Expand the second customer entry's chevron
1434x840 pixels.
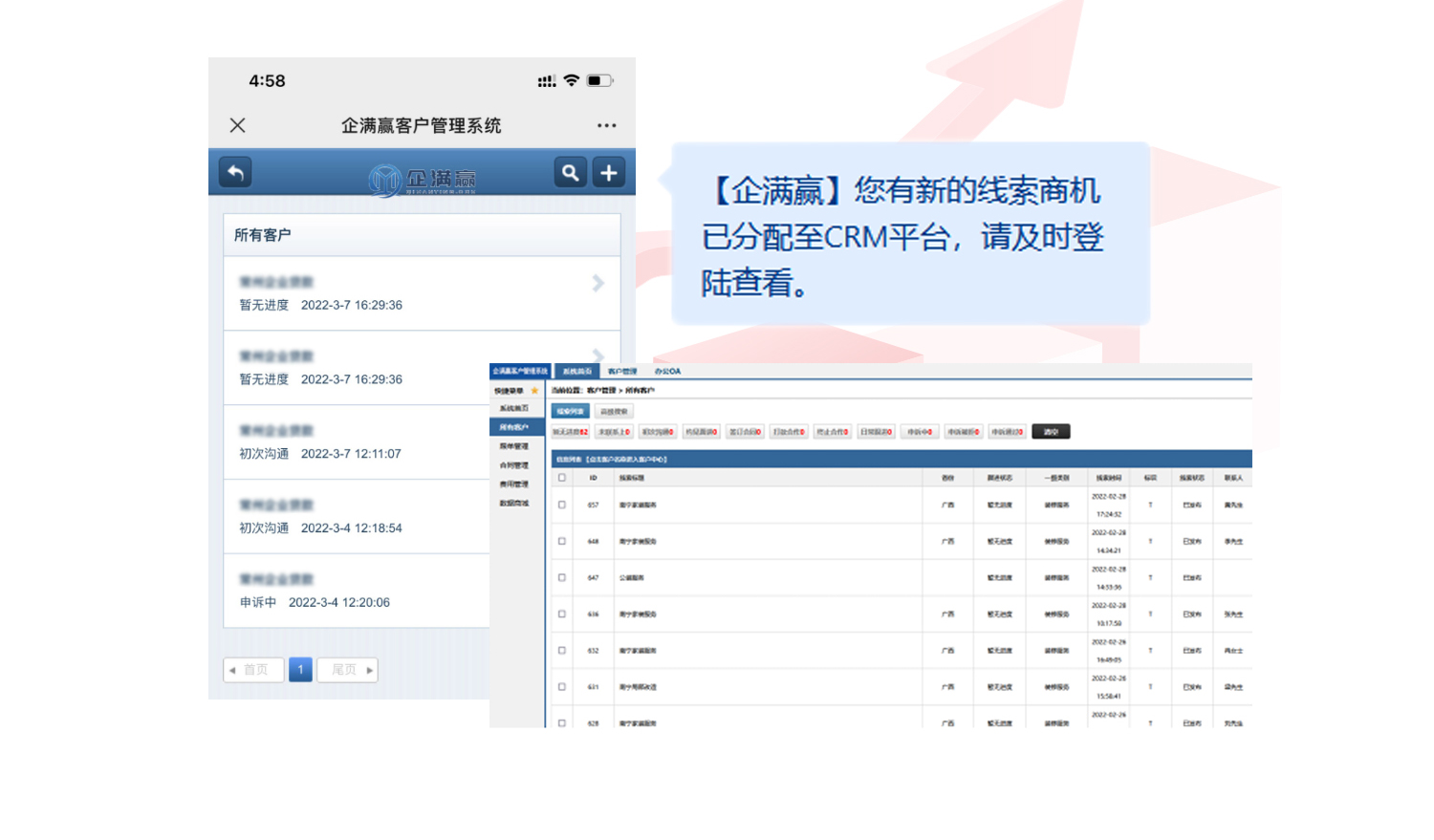(x=597, y=356)
